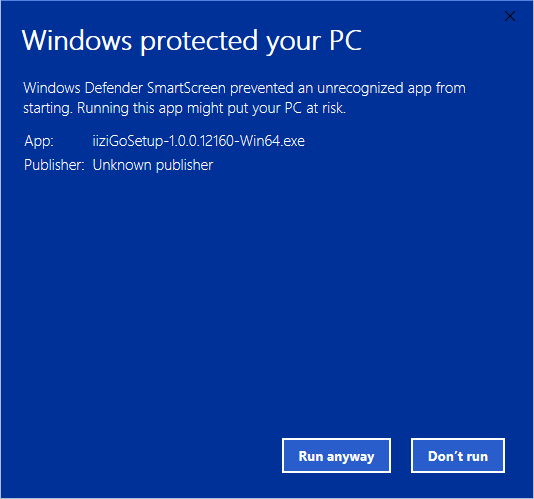Click the 'Windows Defender SmartScreen' phrase
Image resolution: width=534 pixels, height=499 pixels.
[124, 88]
